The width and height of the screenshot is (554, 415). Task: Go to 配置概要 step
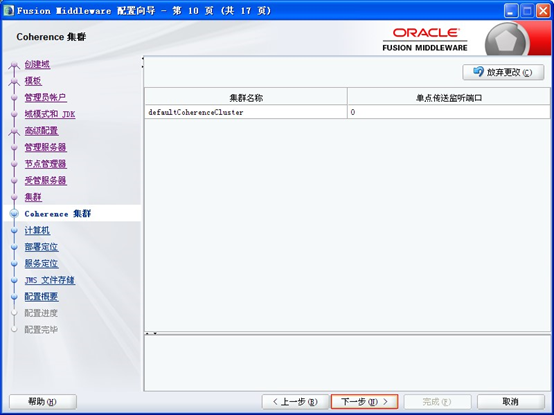[x=41, y=297]
